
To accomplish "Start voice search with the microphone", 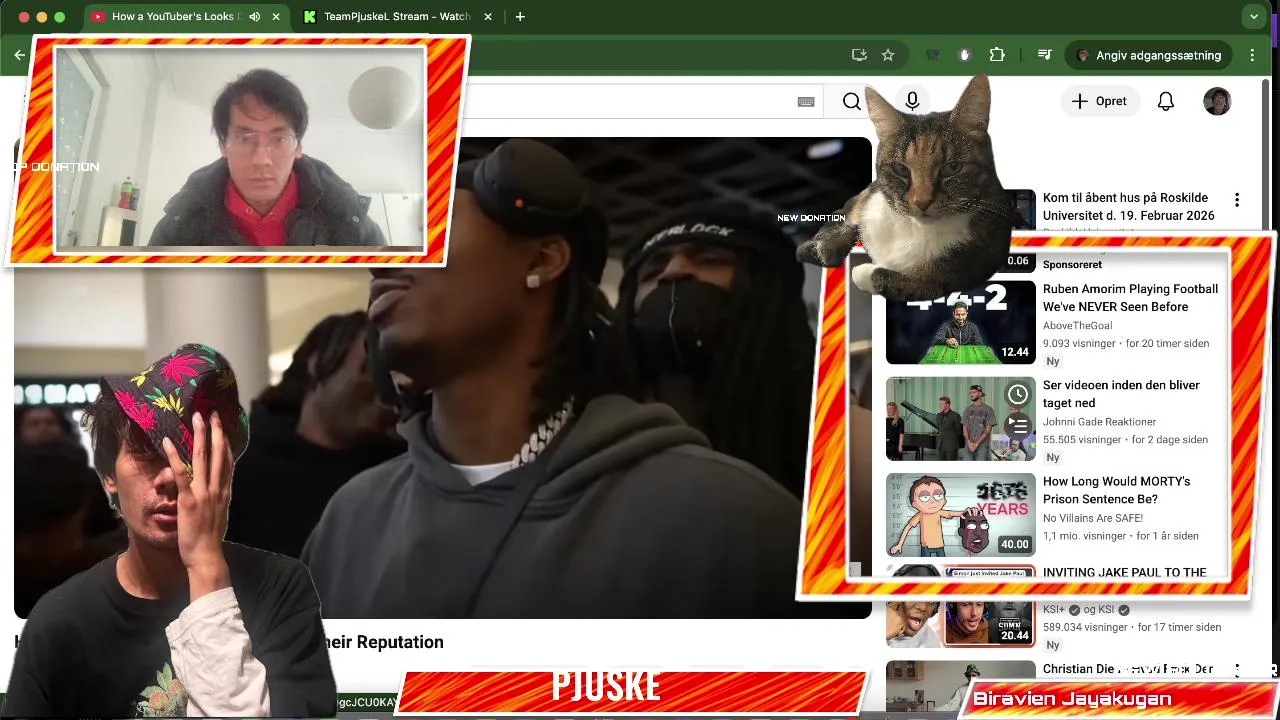I will coord(912,101).
